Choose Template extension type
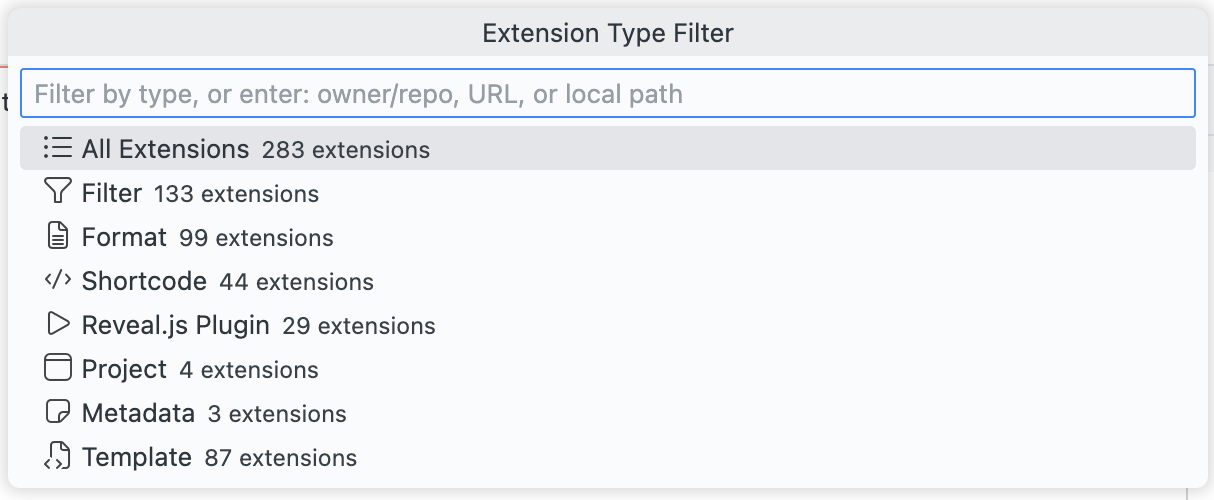 [x=136, y=457]
